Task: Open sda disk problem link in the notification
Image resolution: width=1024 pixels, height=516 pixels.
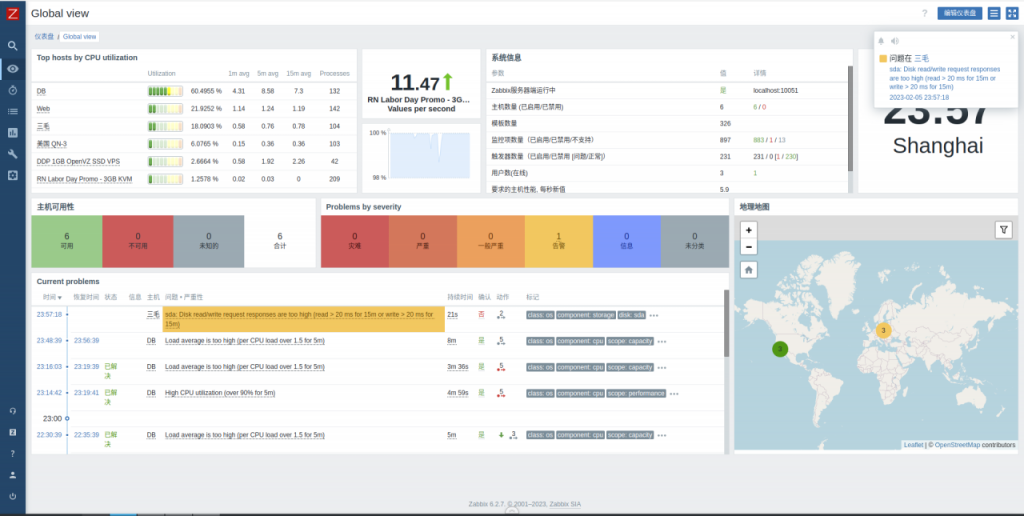Action: (942, 78)
